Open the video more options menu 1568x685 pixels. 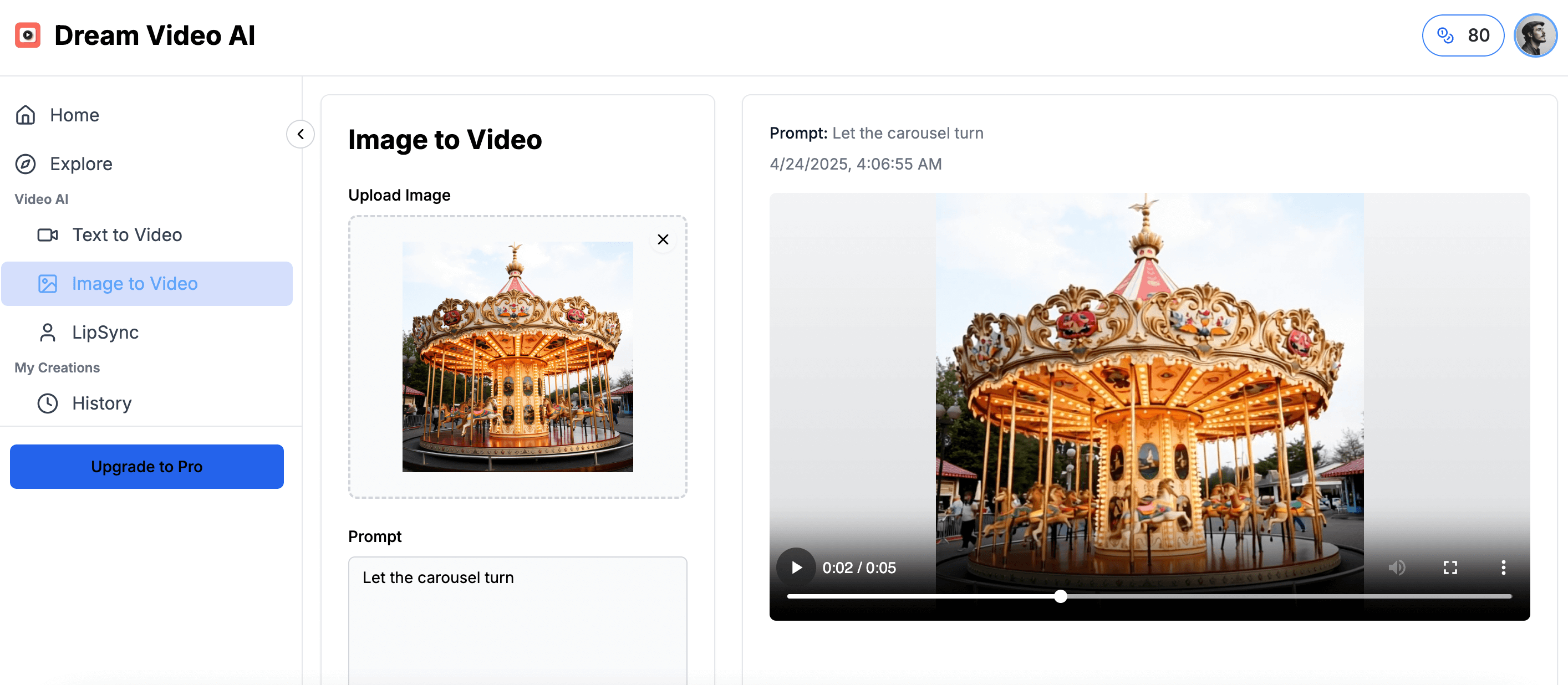[1504, 568]
